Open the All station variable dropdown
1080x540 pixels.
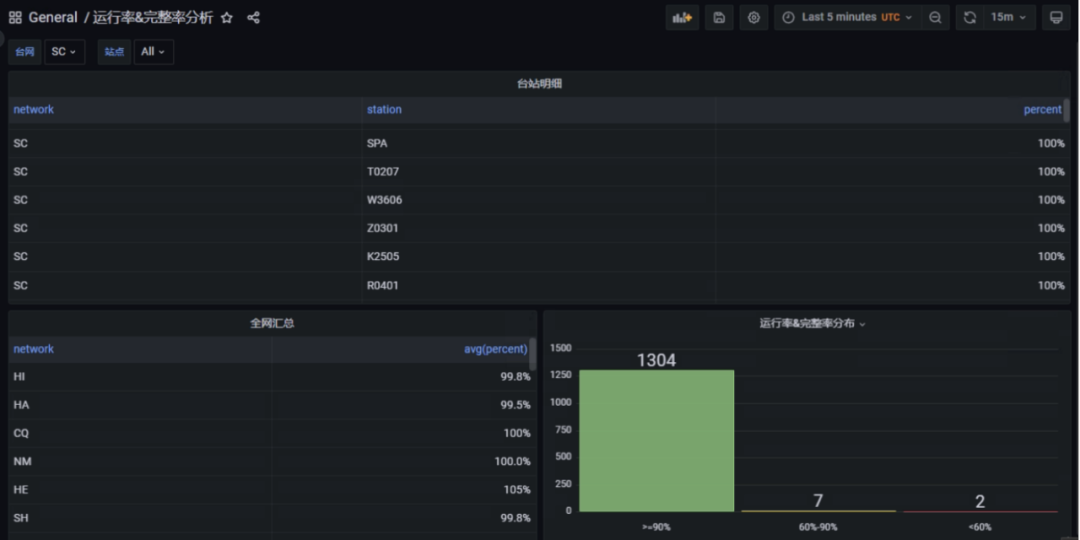tap(154, 52)
